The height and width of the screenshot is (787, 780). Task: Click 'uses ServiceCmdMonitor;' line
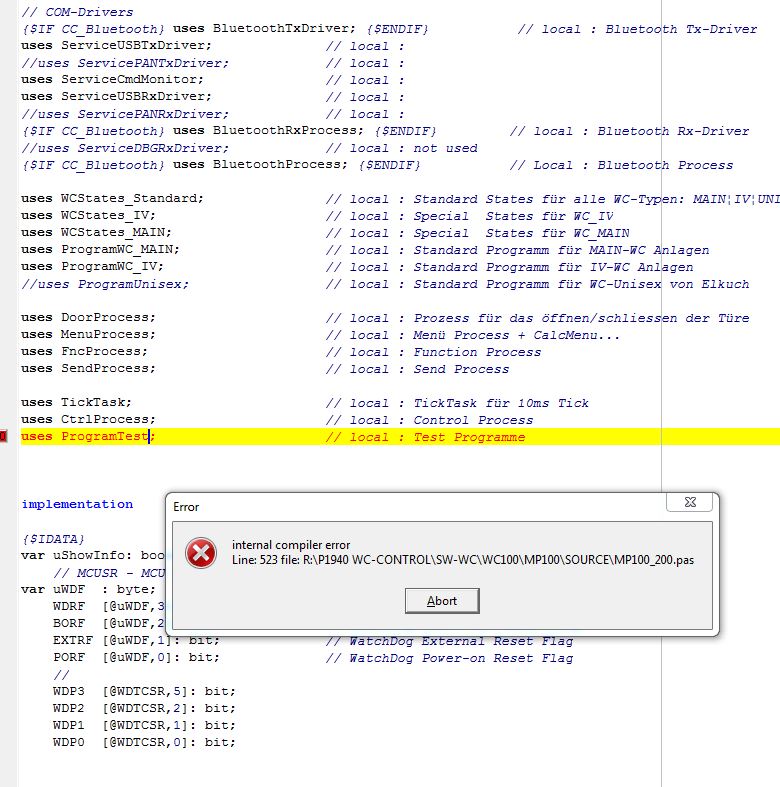tap(112, 80)
